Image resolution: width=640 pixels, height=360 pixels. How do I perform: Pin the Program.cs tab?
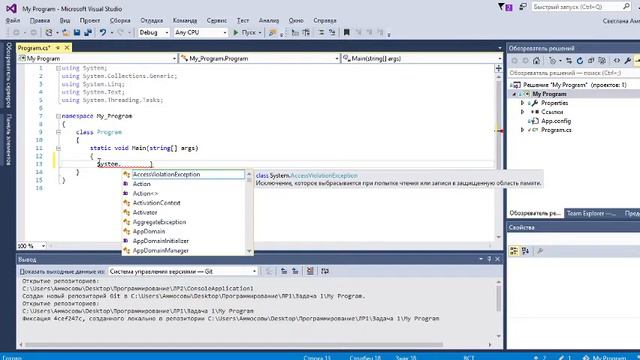coord(58,48)
